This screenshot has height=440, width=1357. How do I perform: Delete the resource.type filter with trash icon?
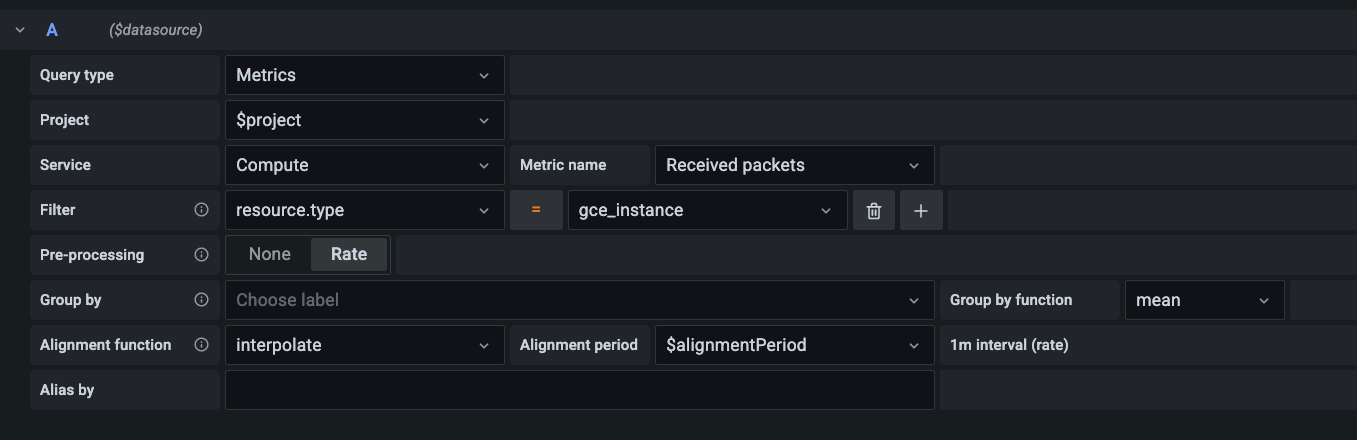pos(874,211)
